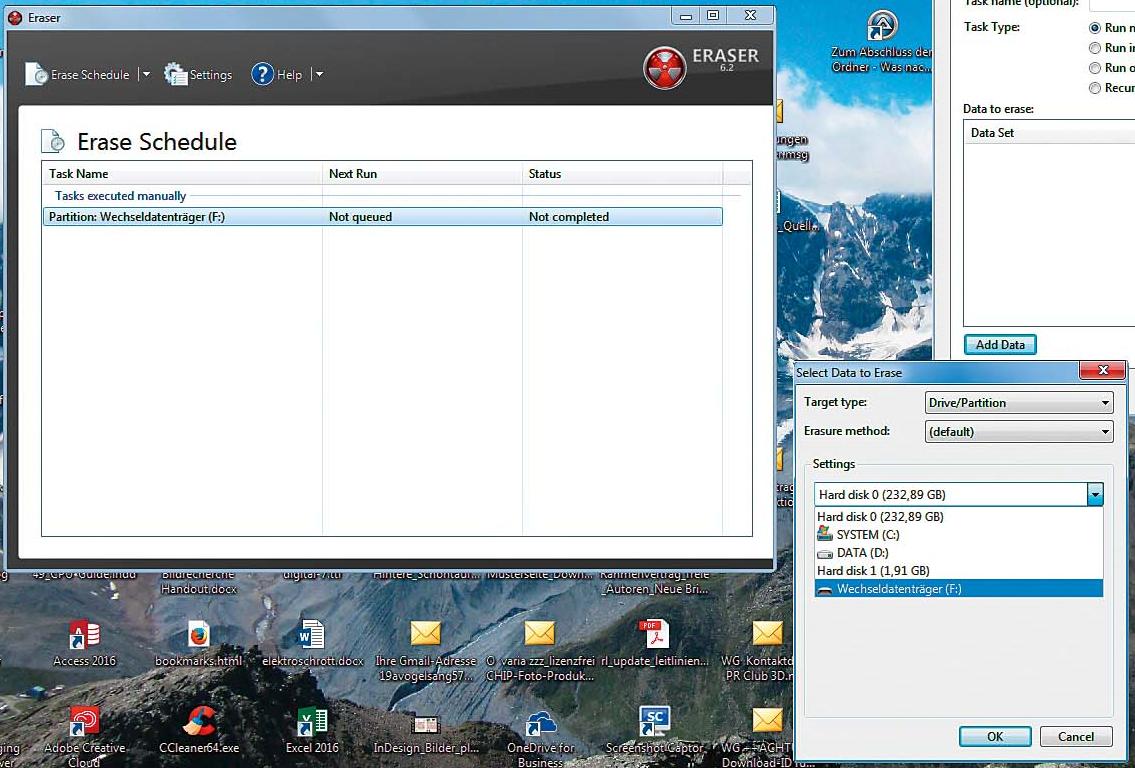Open the Excel 2016 desktop shortcut
This screenshot has height=768, width=1135.
tap(312, 722)
